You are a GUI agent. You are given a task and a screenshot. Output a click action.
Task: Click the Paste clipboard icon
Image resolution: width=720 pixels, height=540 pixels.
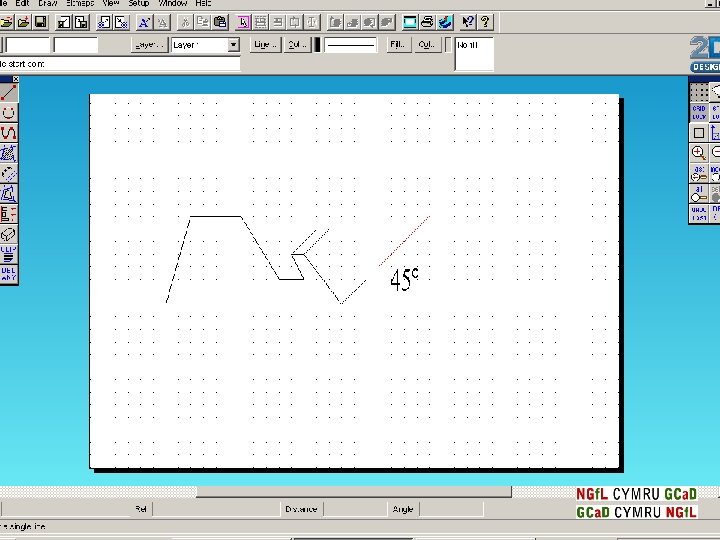click(220, 22)
